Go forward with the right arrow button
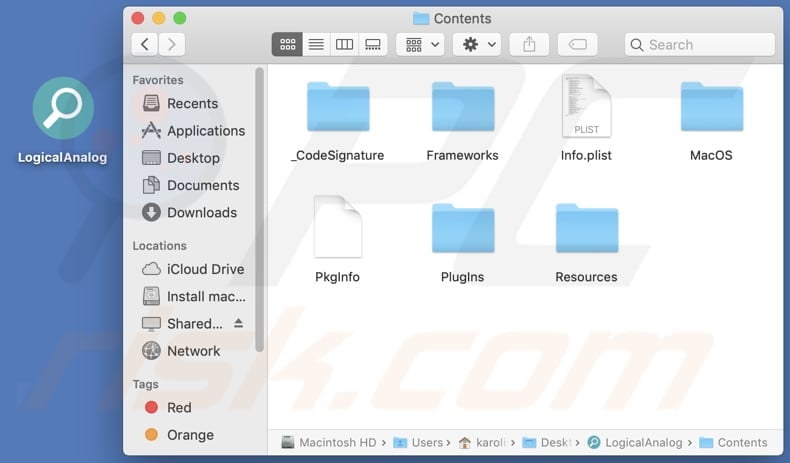 (x=172, y=45)
